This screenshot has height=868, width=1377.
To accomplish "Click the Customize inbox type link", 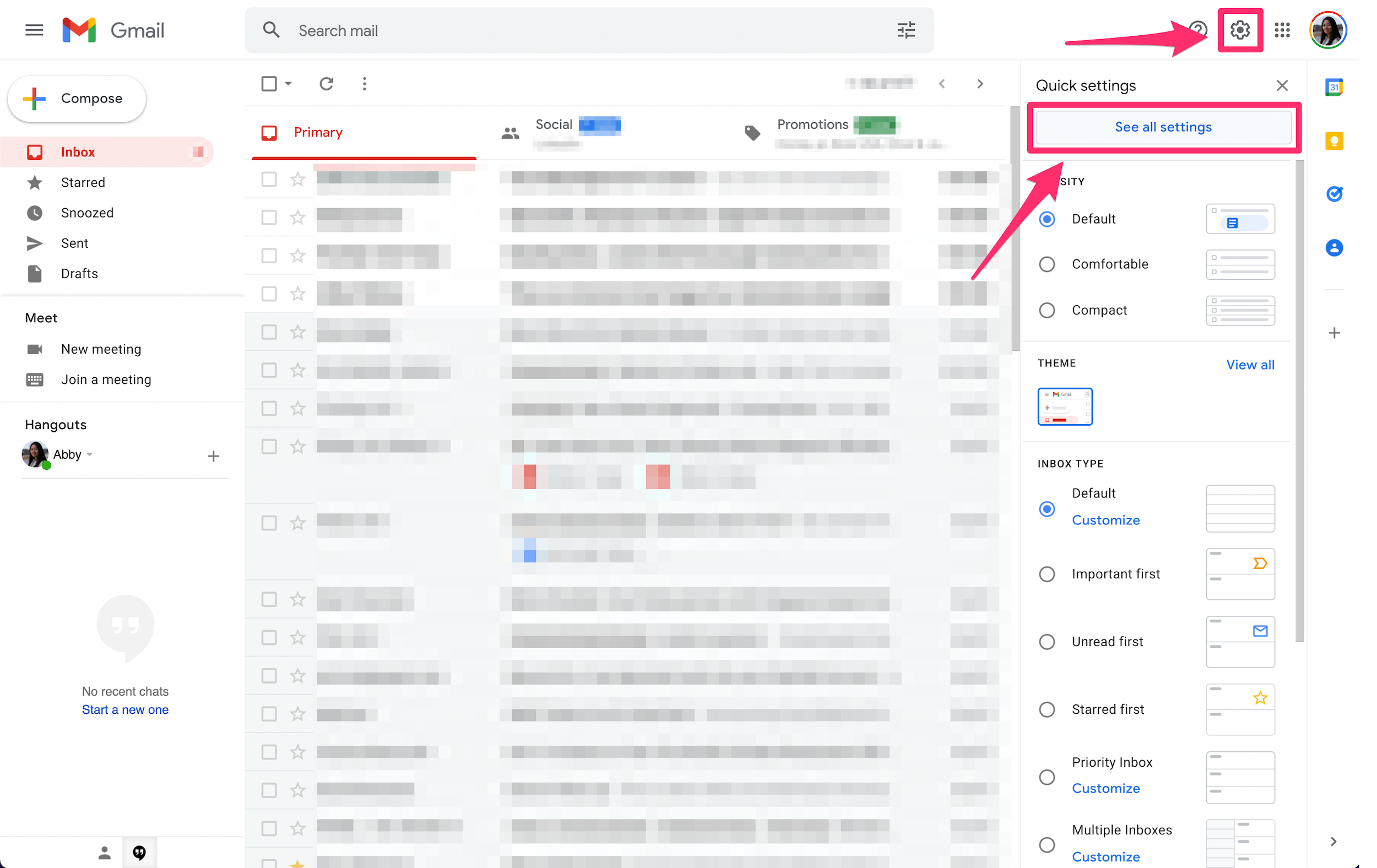I will pos(1105,520).
